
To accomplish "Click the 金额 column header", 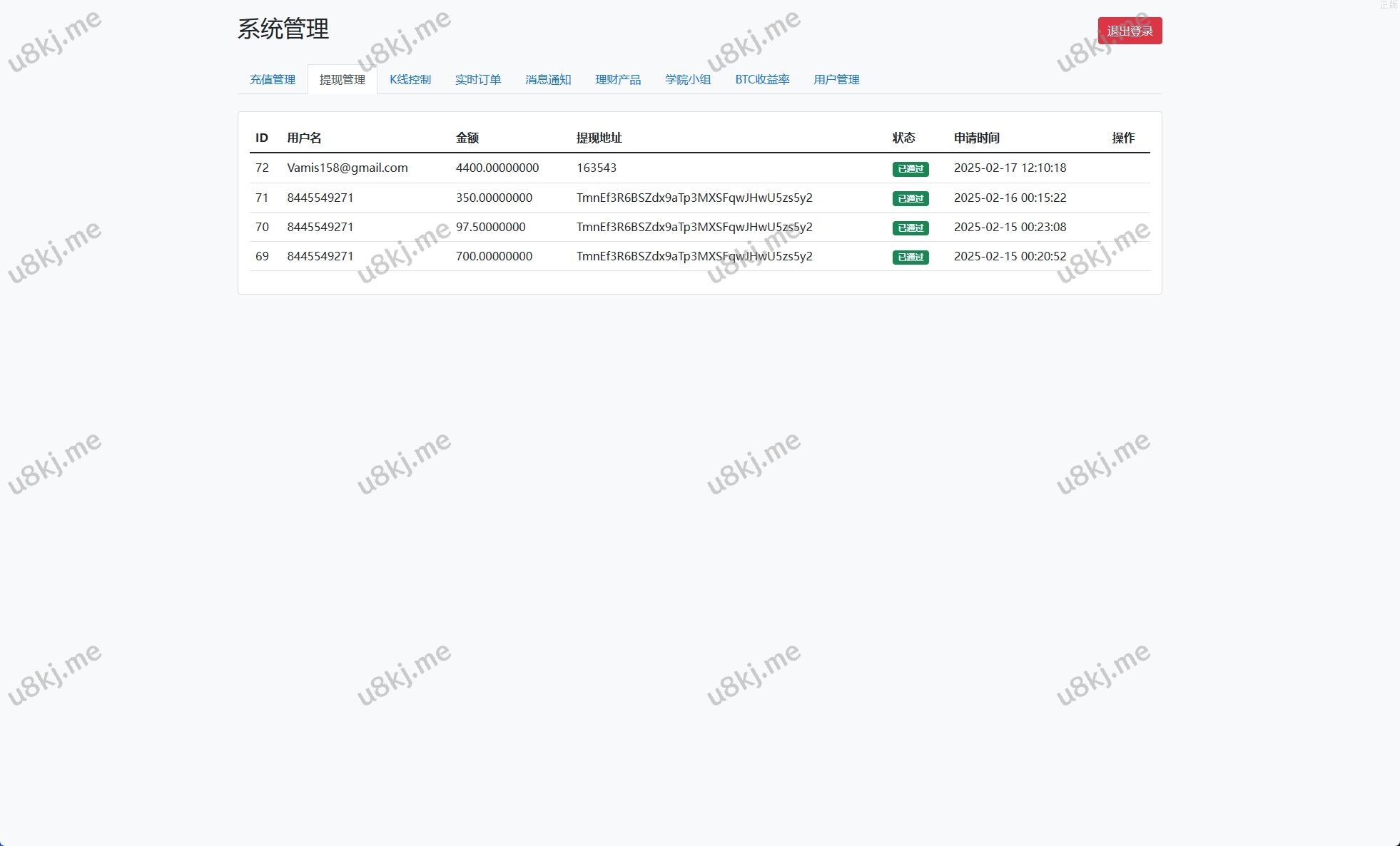I will [467, 138].
